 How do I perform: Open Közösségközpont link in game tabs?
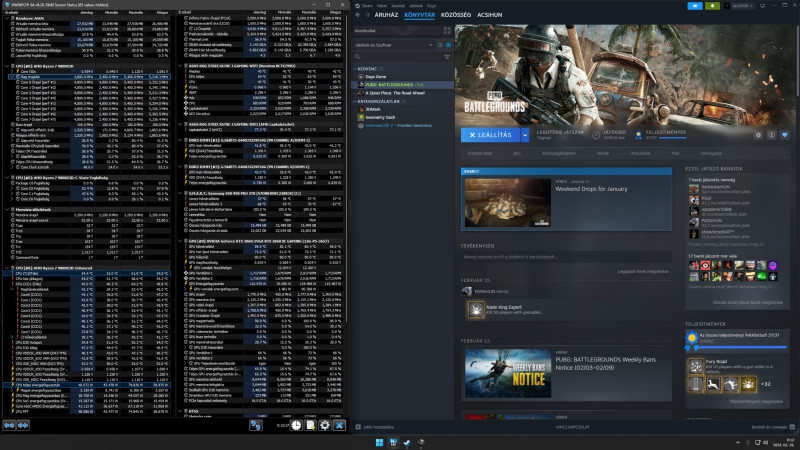[x=558, y=153]
